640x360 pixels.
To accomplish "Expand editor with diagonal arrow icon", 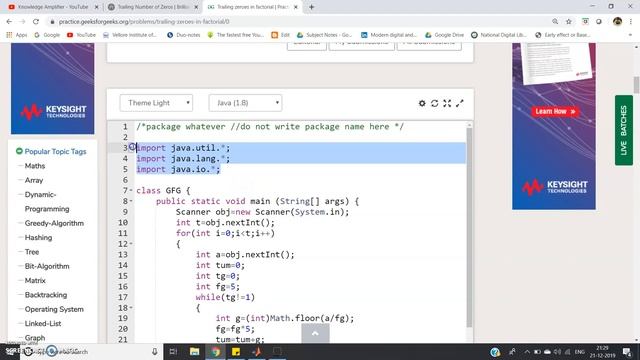I will tap(460, 103).
